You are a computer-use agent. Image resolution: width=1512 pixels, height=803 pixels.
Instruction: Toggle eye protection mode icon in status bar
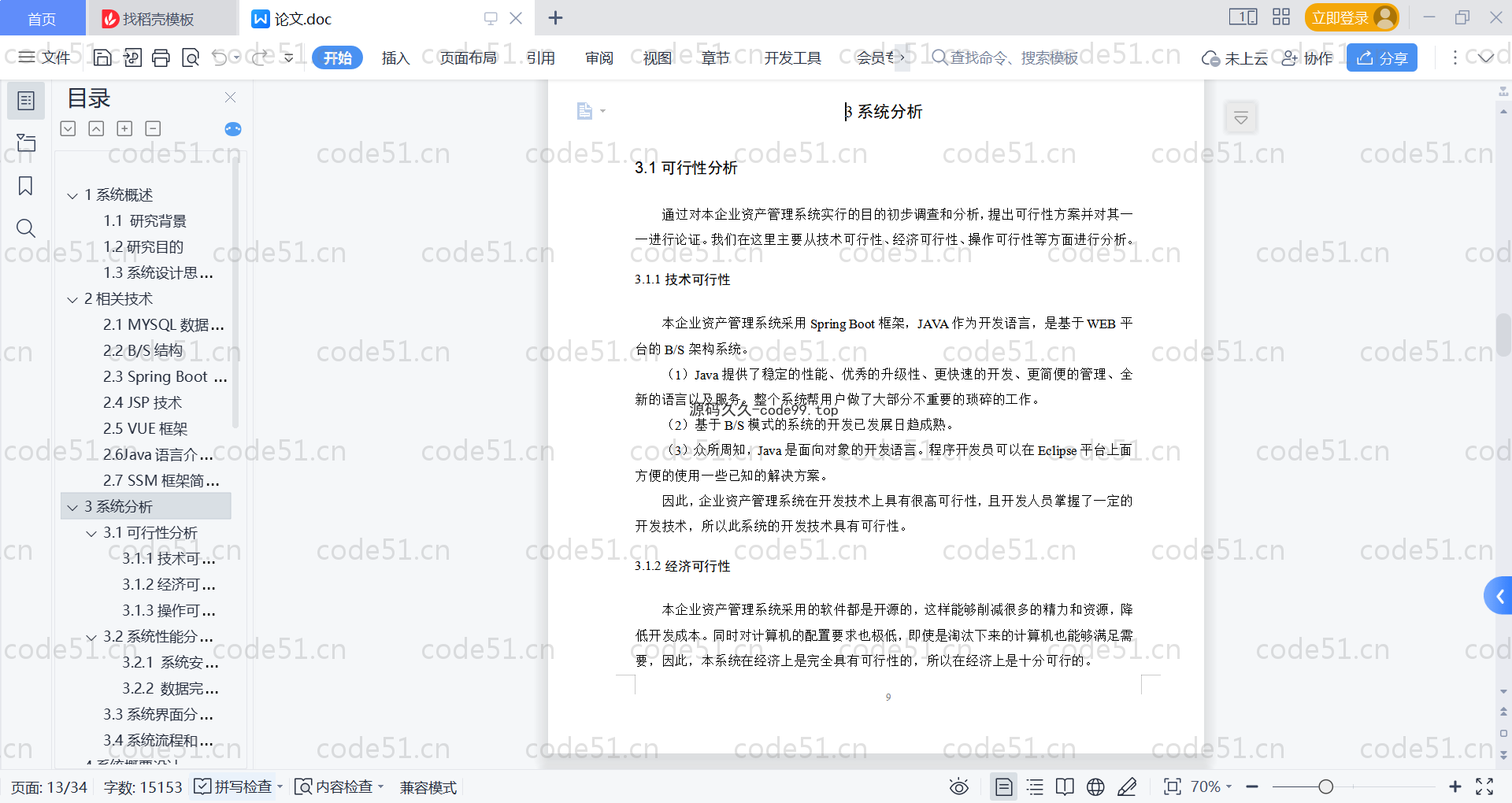coord(958,786)
